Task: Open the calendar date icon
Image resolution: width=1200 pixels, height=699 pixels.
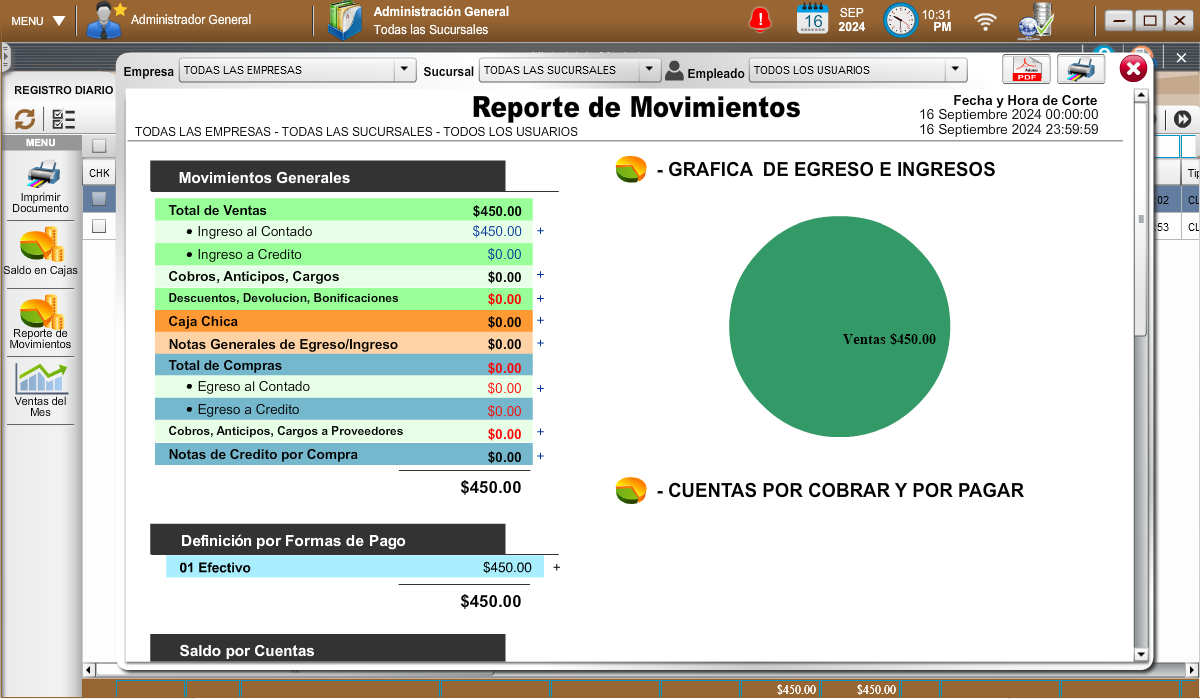Action: 813,19
